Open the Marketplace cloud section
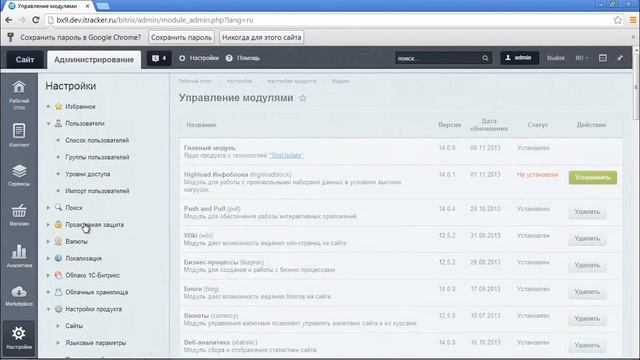 point(19,296)
